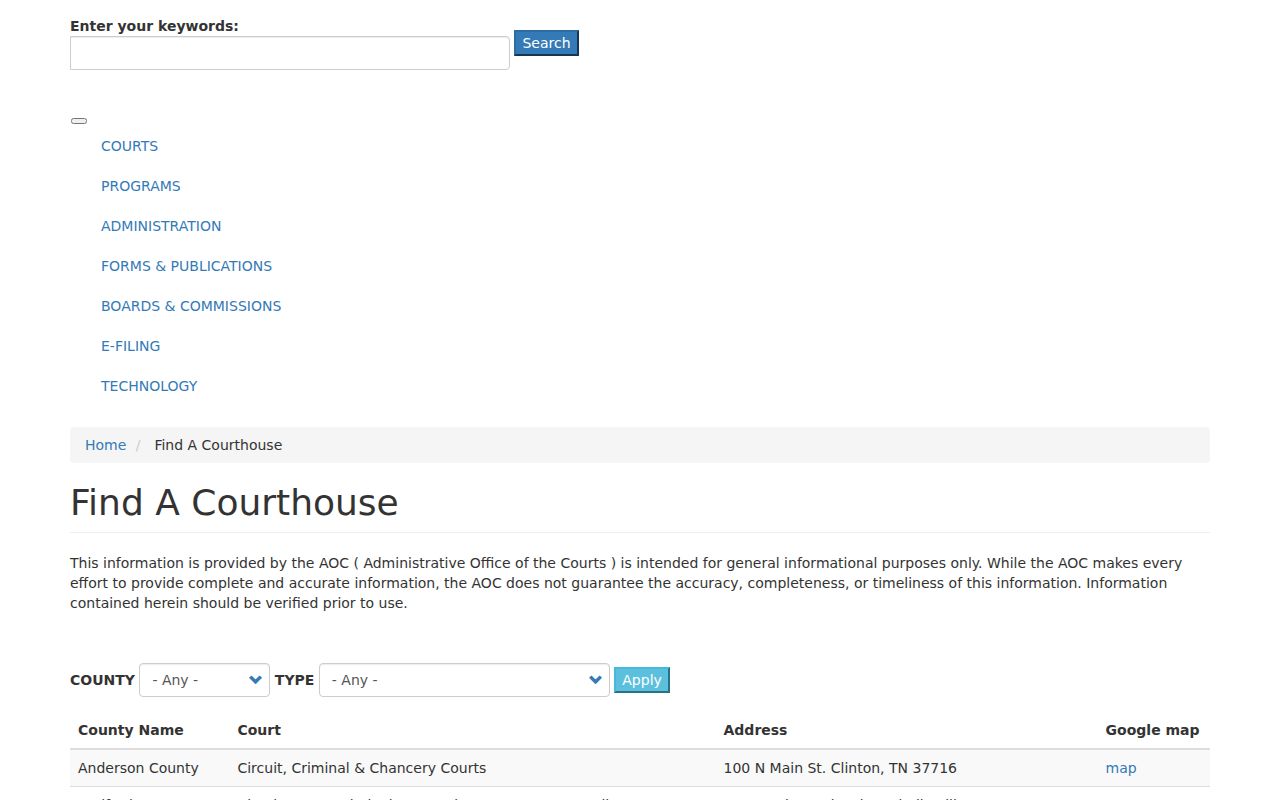
Task: Click the Google map column header
Action: tap(1152, 730)
